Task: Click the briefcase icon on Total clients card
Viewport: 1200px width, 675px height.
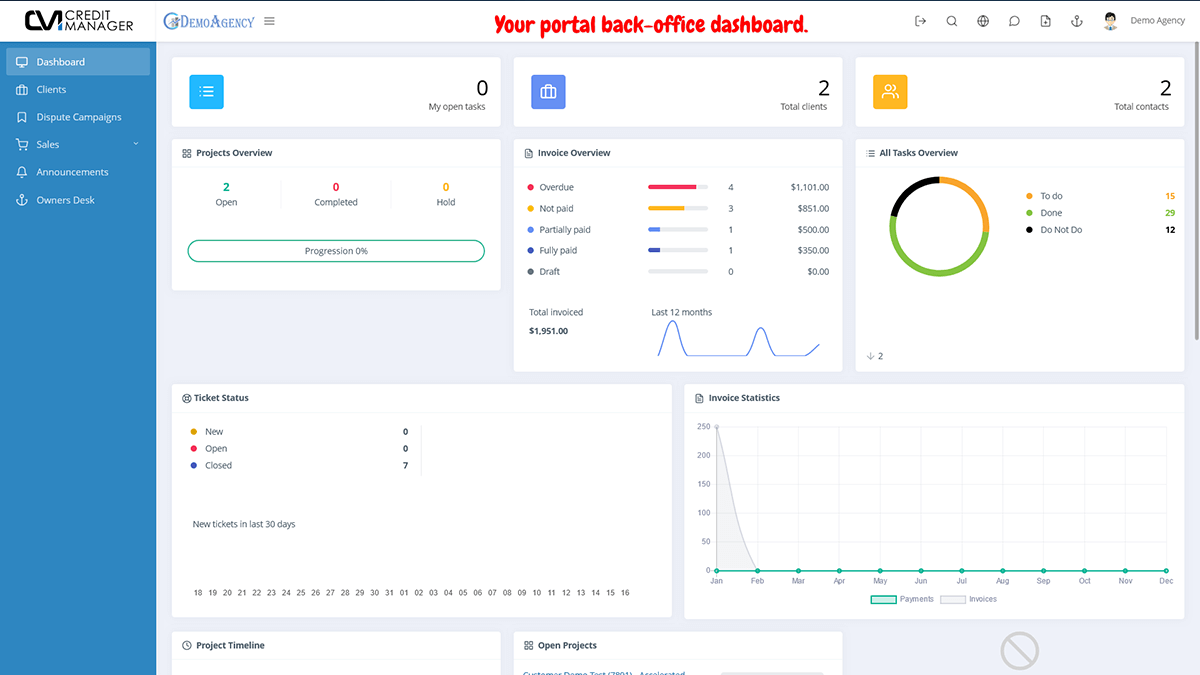Action: tap(548, 91)
